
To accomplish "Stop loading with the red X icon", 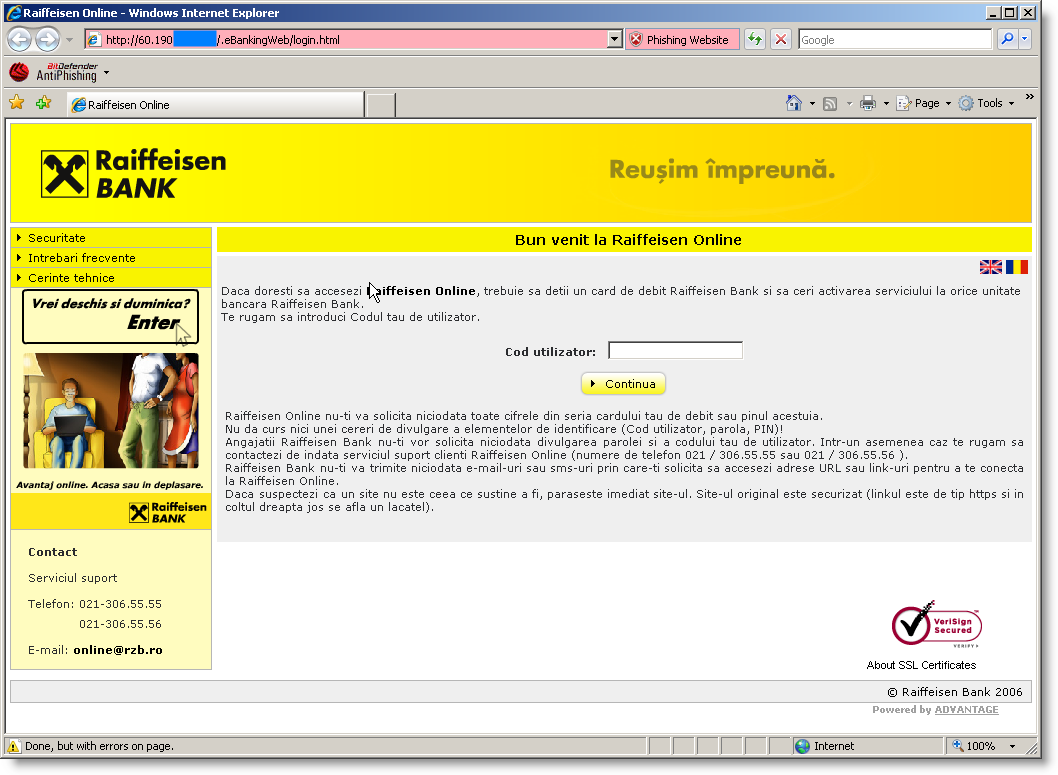I will [781, 40].
